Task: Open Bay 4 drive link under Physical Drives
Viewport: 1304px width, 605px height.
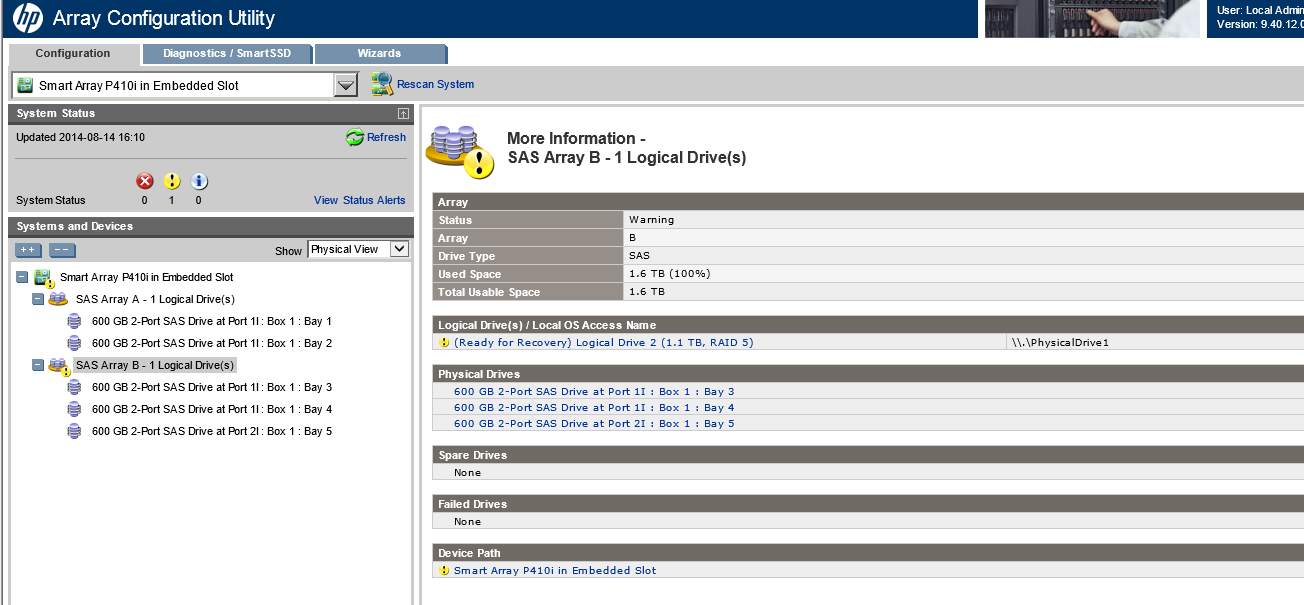Action: point(594,407)
